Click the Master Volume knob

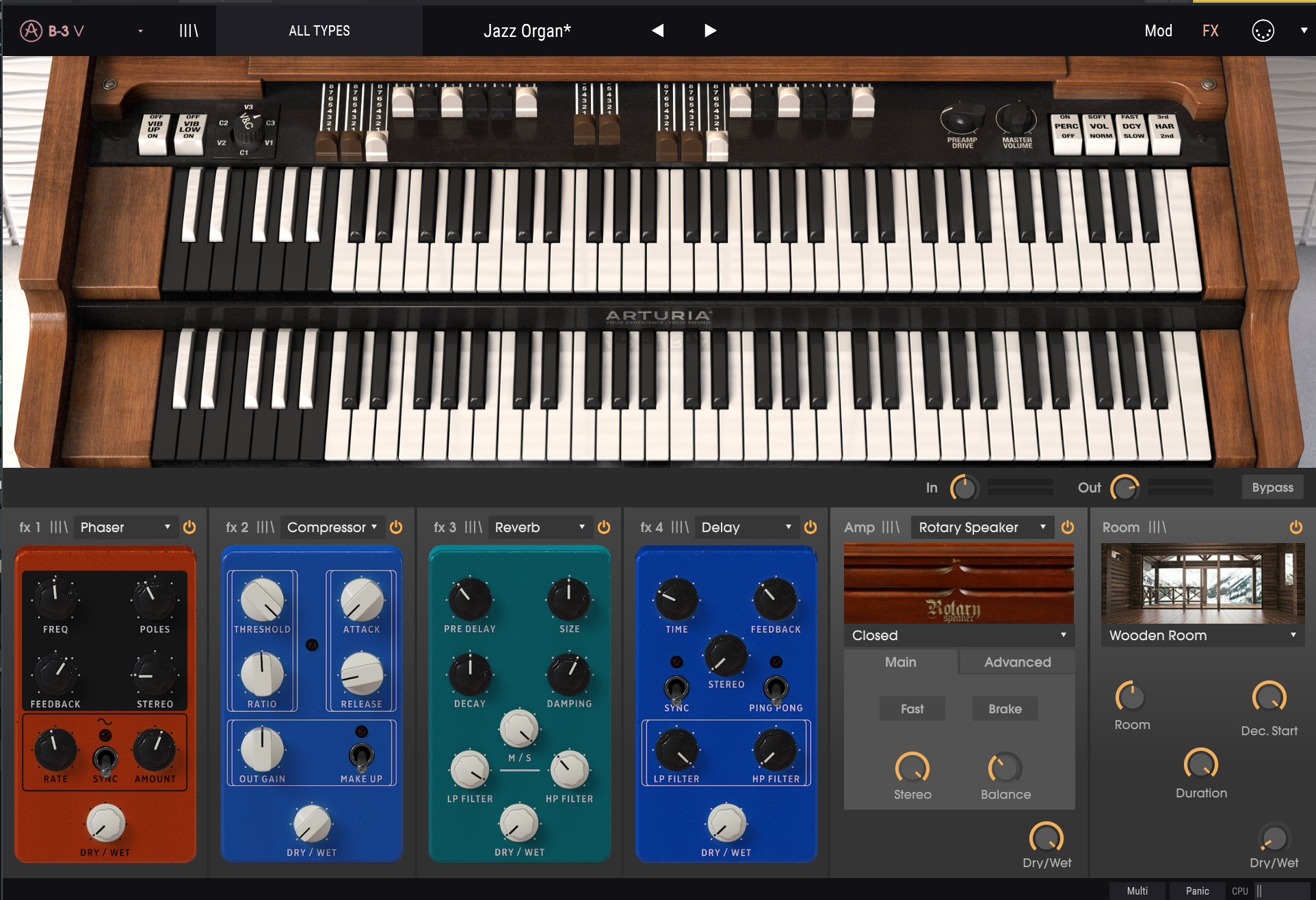[x=1016, y=119]
